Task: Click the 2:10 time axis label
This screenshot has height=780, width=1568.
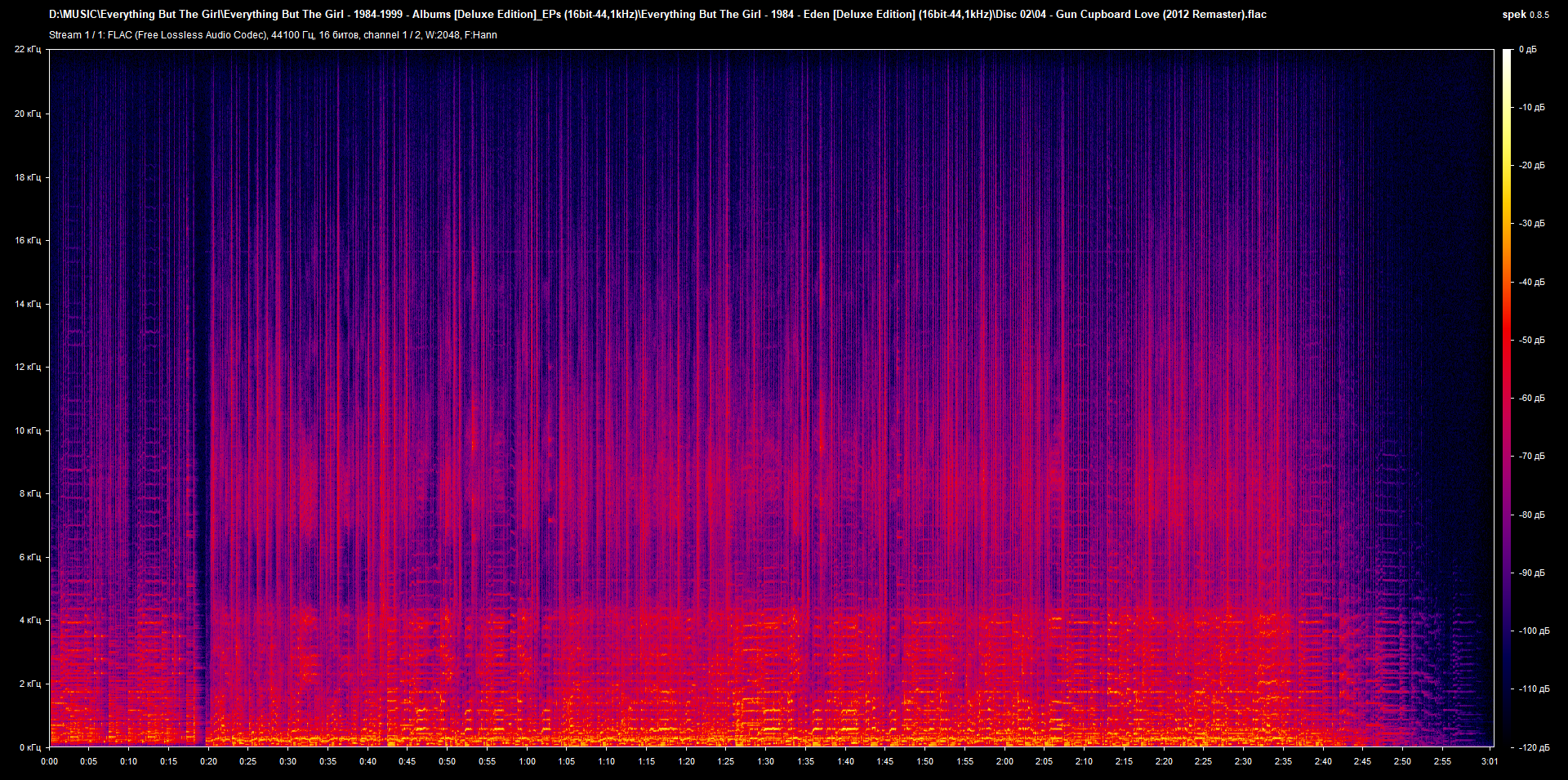Action: click(1085, 762)
